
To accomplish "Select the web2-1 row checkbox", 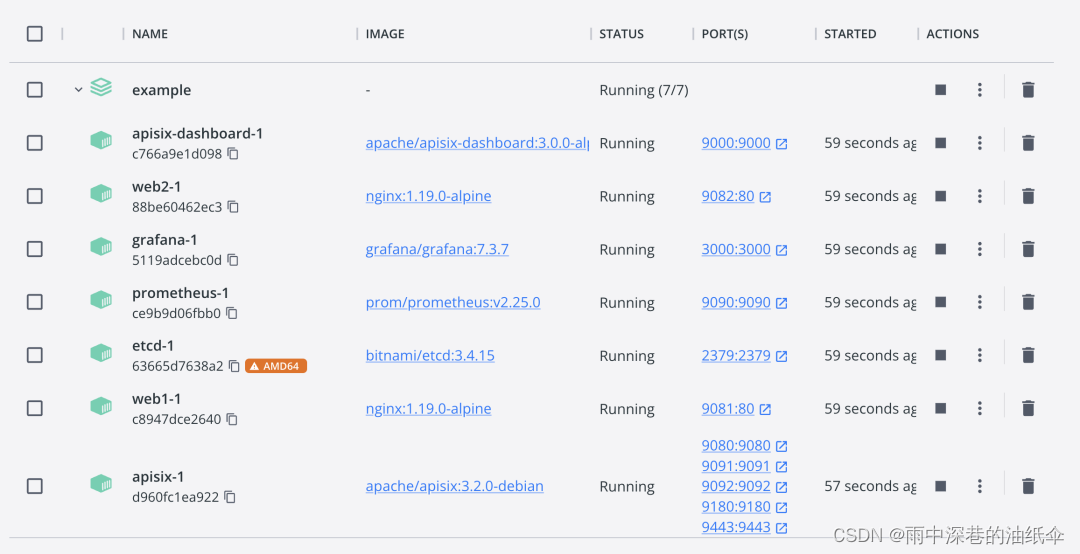I will pos(34,196).
